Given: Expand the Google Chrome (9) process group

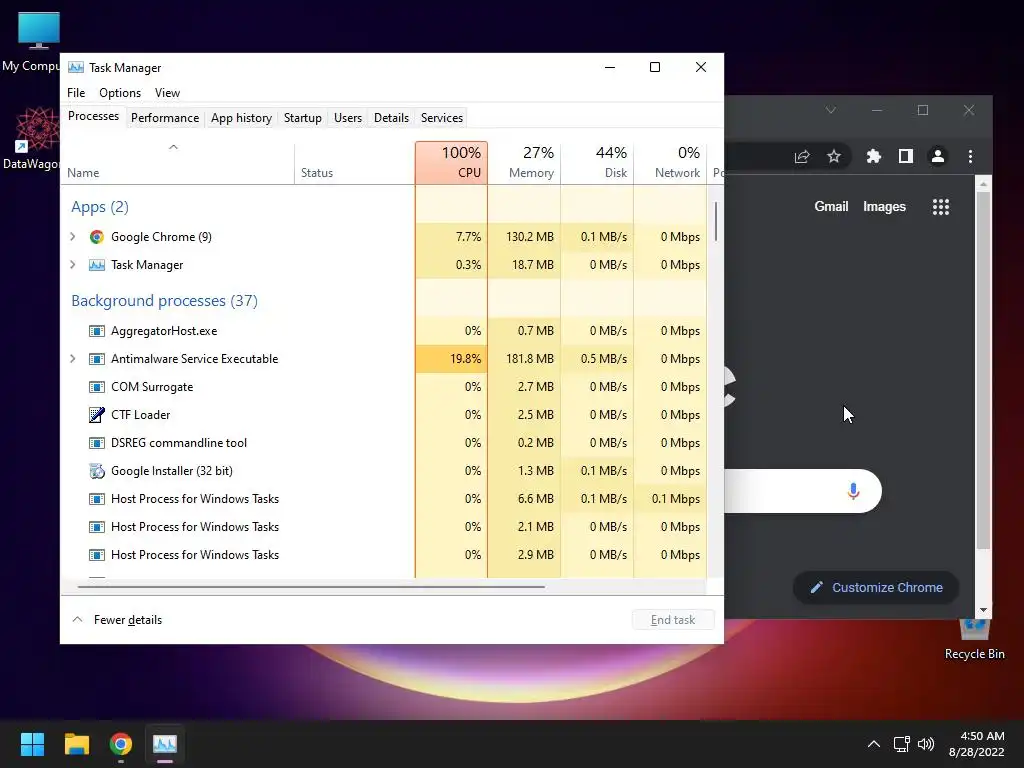Looking at the screenshot, I should pos(72,237).
